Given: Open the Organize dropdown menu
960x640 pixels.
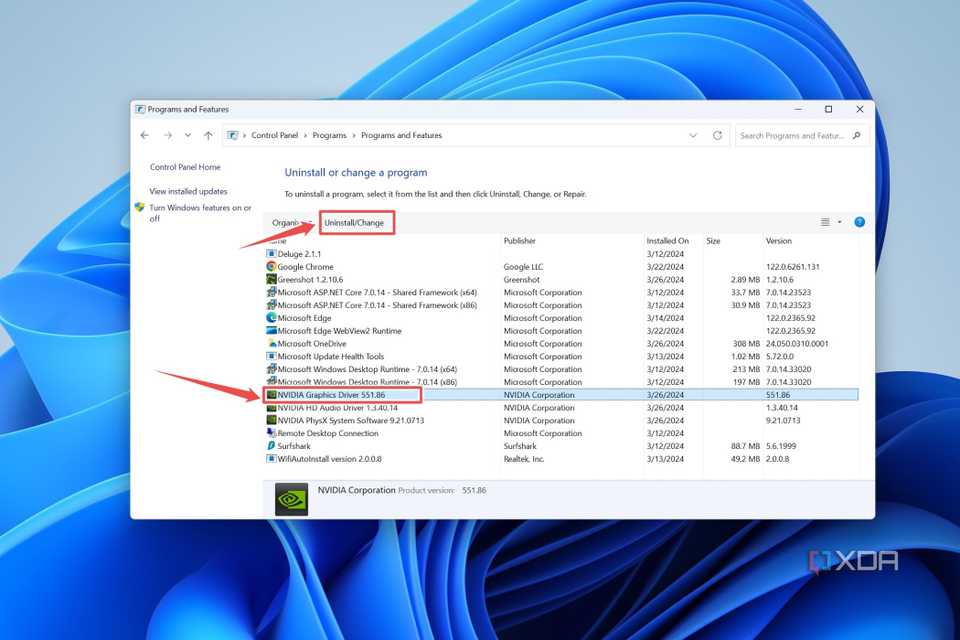Looking at the screenshot, I should click(x=287, y=222).
